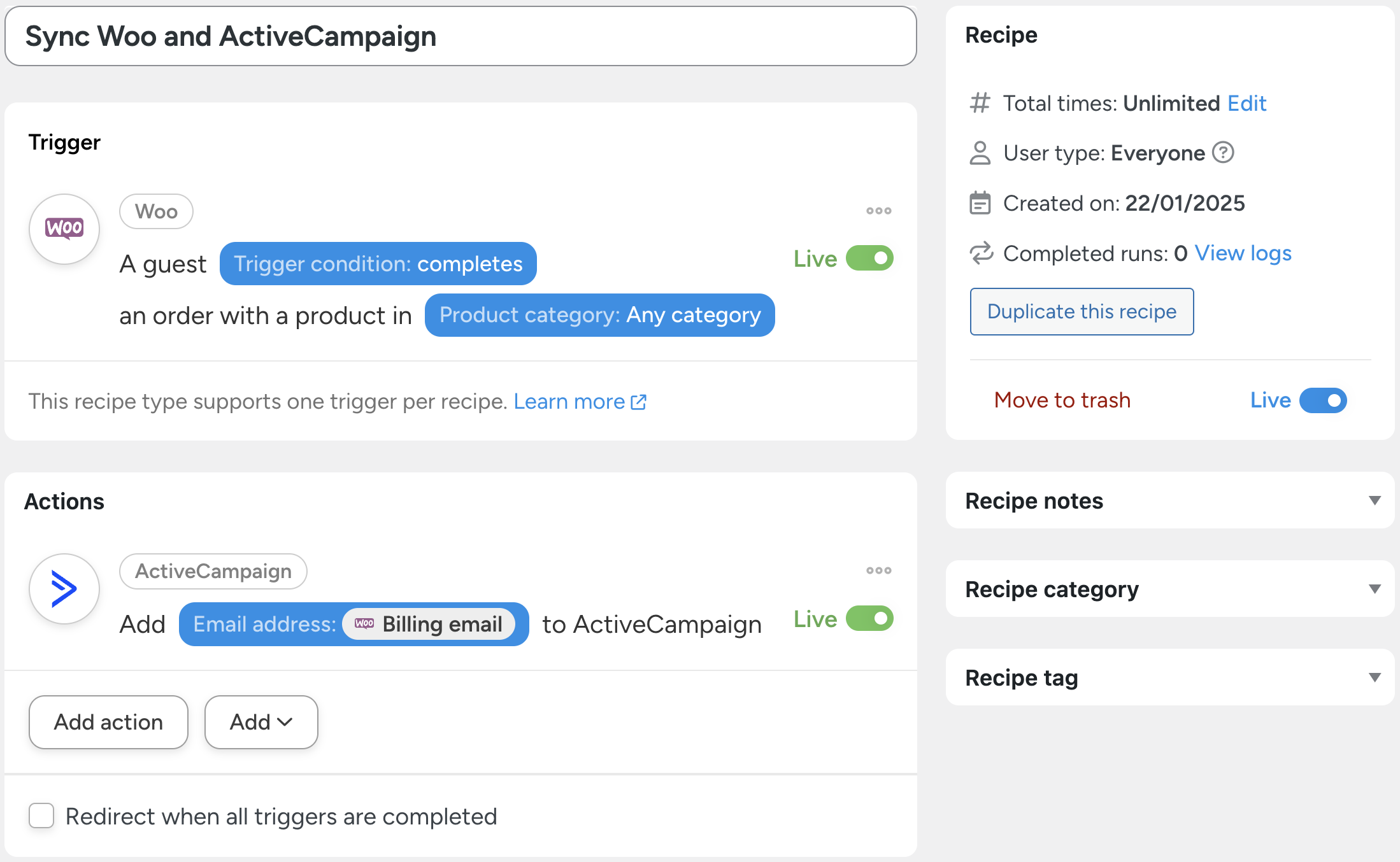Click the help question mark beside User type
The height and width of the screenshot is (862, 1400).
1222,153
